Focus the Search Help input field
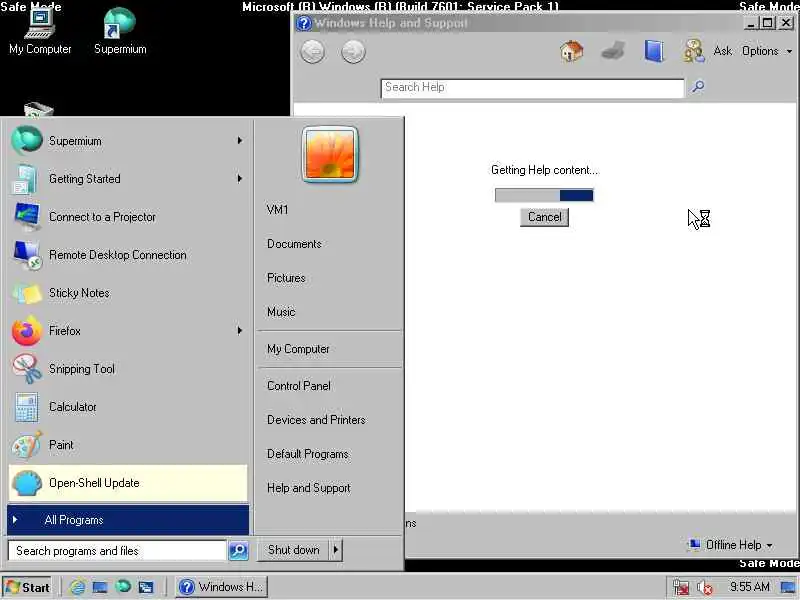 tap(532, 88)
